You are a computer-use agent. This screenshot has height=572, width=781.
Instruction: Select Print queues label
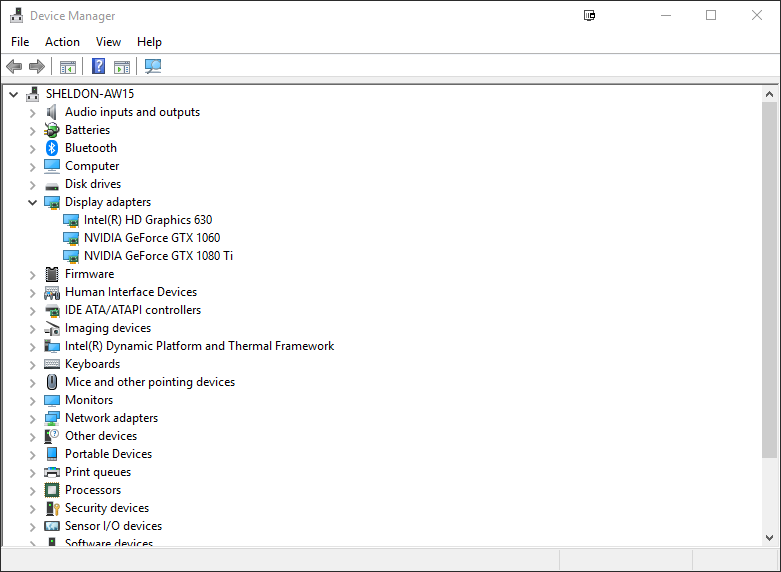click(98, 472)
